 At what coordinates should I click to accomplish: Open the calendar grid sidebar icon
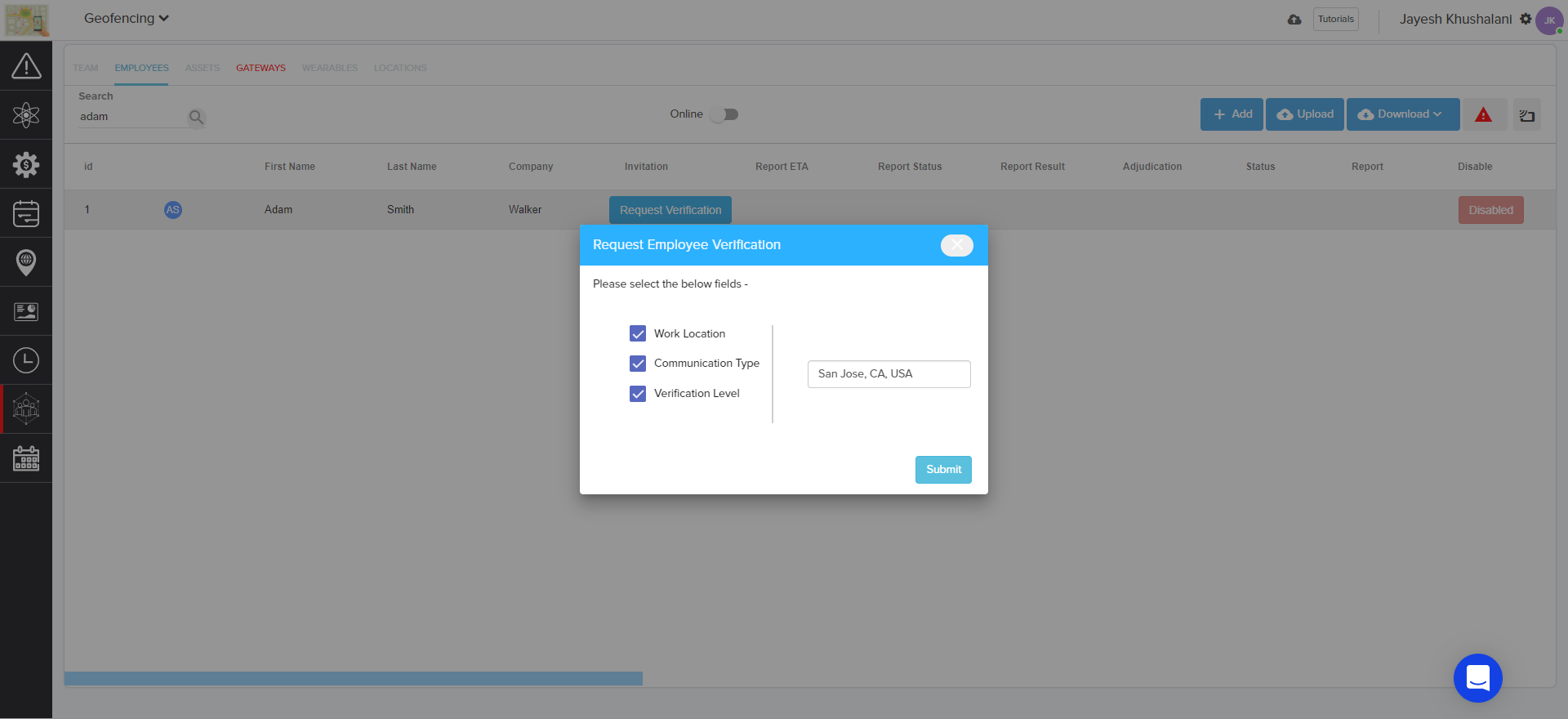click(26, 458)
